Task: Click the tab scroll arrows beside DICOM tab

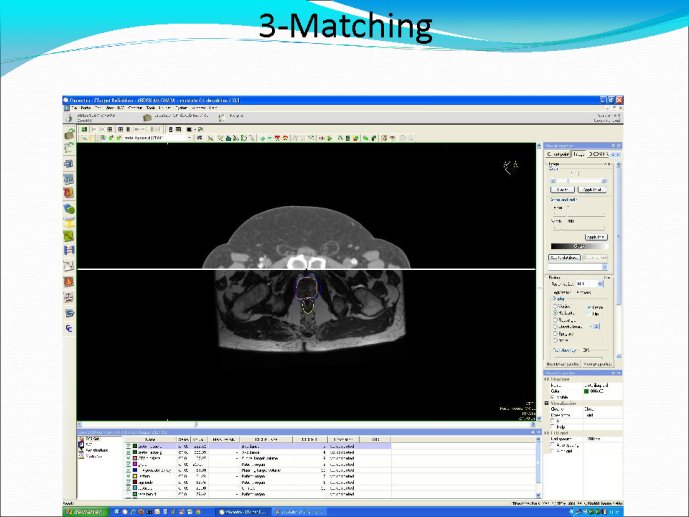Action: pos(616,155)
